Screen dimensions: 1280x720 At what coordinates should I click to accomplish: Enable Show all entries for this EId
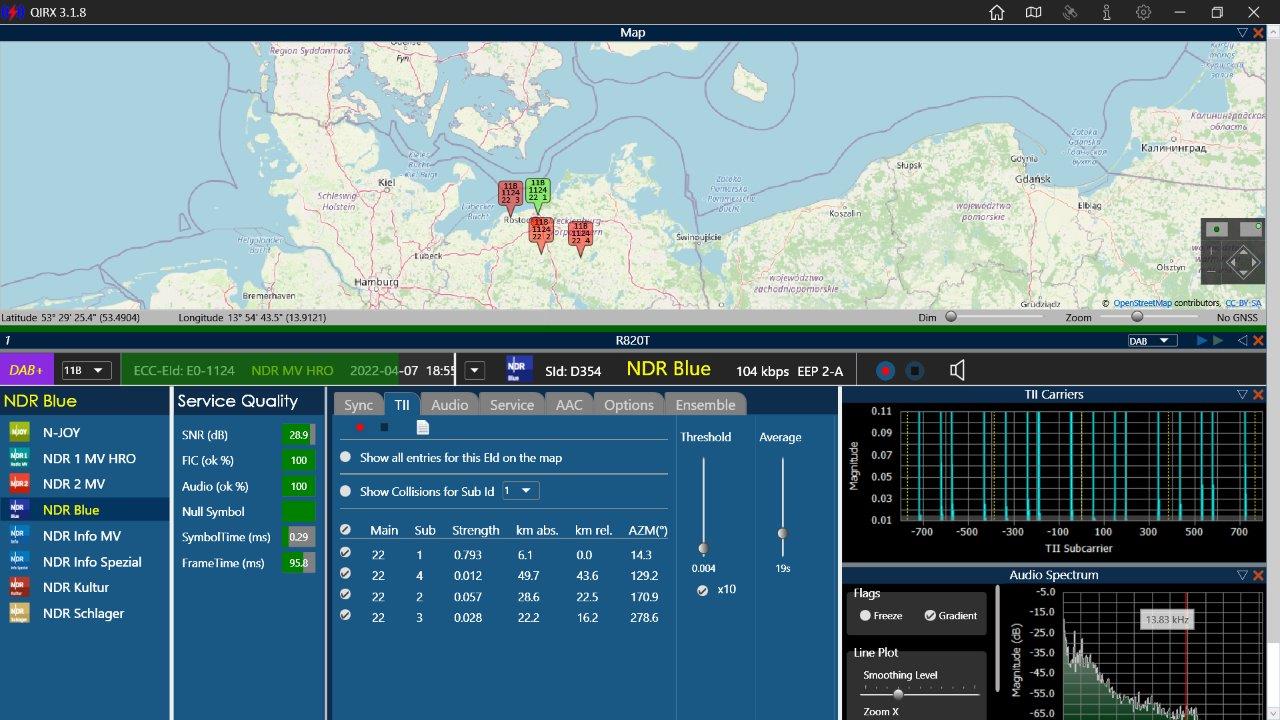(x=346, y=457)
